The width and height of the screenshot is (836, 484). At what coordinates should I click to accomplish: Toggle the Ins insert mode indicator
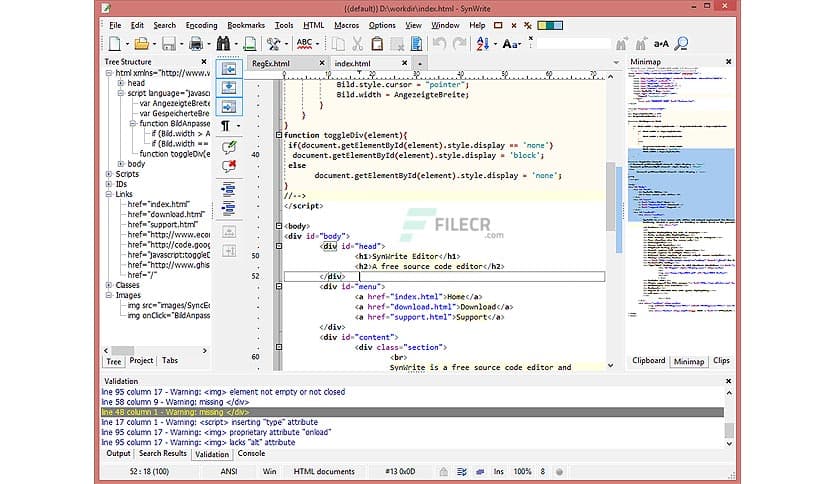tap(499, 472)
